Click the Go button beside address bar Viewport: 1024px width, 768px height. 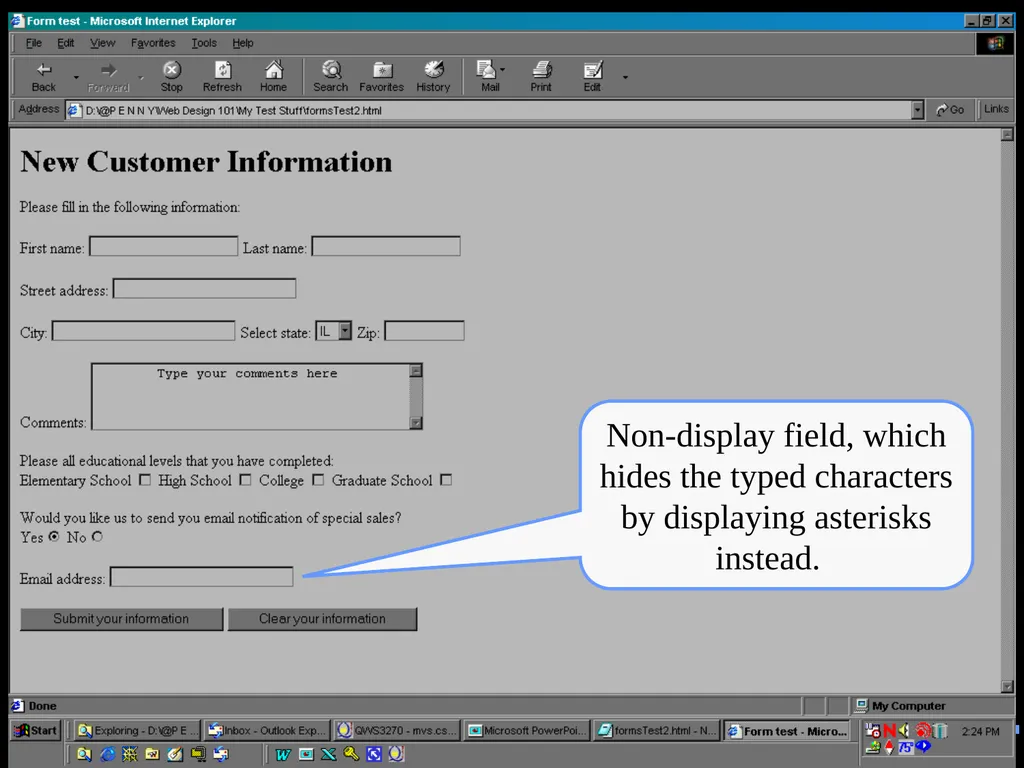pos(951,110)
